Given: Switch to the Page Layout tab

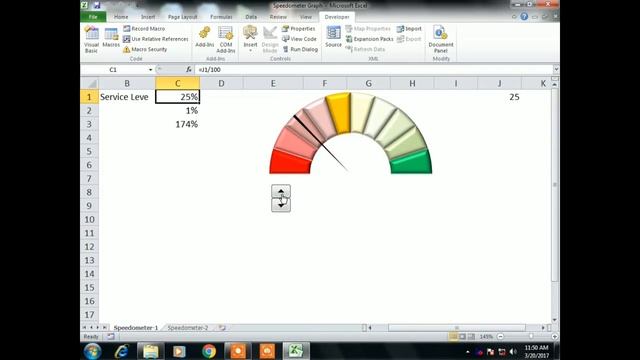Looking at the screenshot, I should point(182,17).
